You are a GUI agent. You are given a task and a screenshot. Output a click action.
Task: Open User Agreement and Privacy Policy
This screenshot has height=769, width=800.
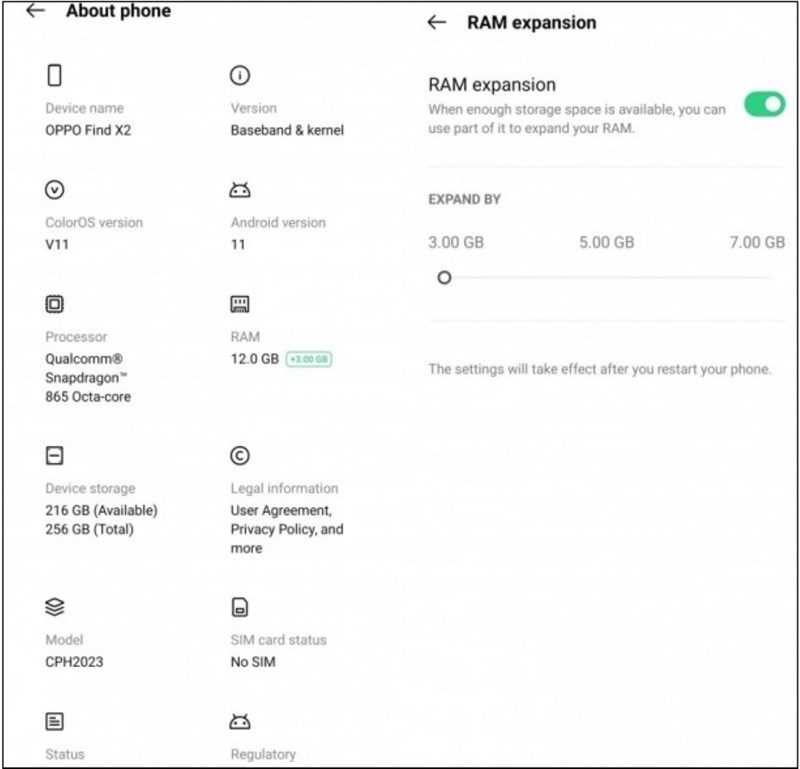point(286,528)
